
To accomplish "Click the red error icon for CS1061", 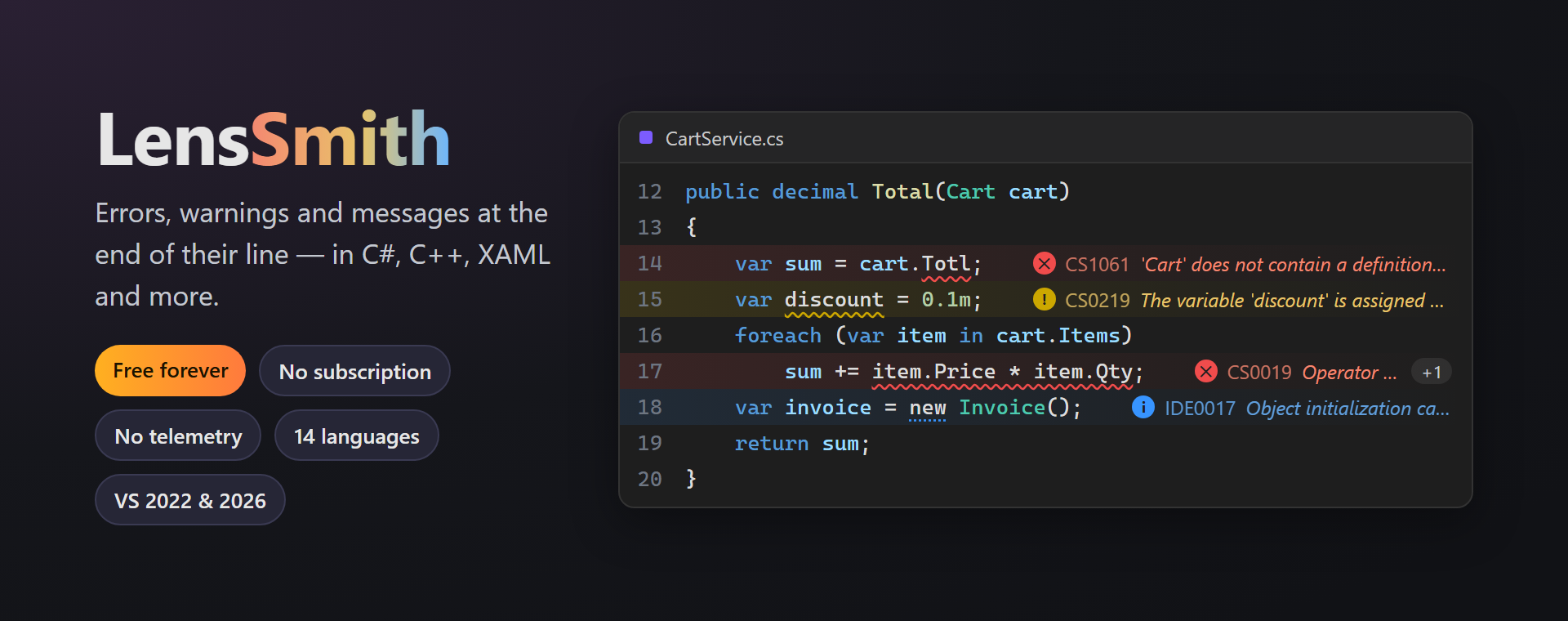I will [1044, 264].
